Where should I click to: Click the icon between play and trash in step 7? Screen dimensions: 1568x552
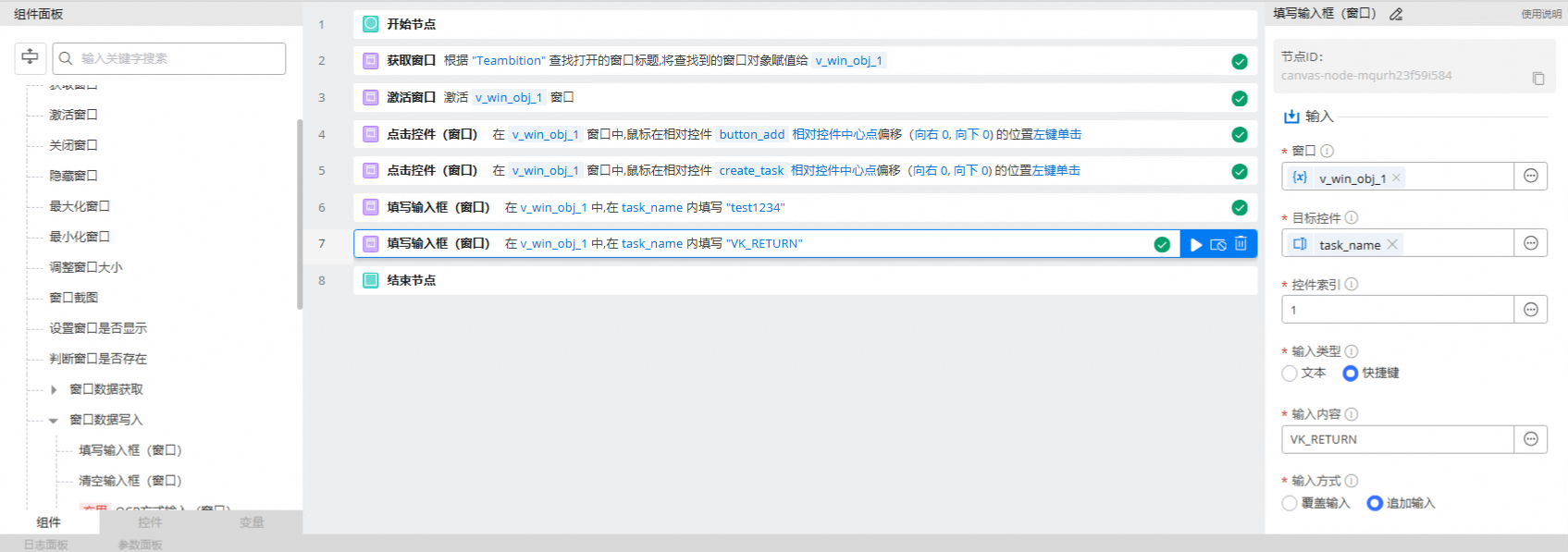tap(1218, 244)
